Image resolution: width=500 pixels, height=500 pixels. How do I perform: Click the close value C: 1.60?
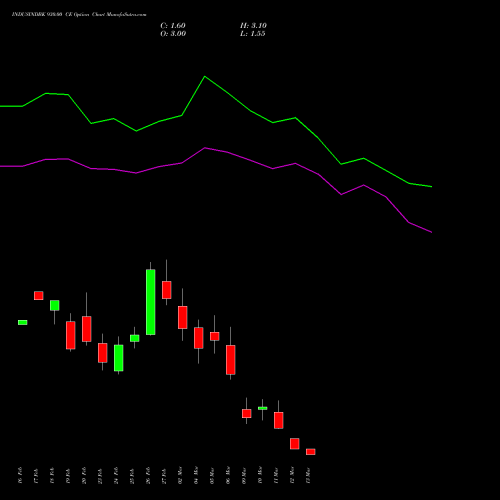point(173,26)
